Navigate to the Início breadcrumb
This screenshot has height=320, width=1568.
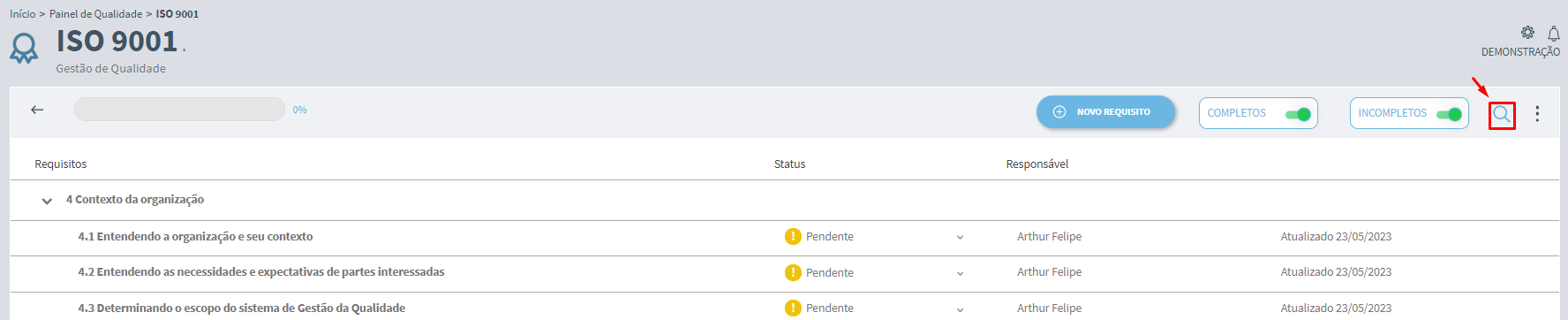[x=23, y=14]
